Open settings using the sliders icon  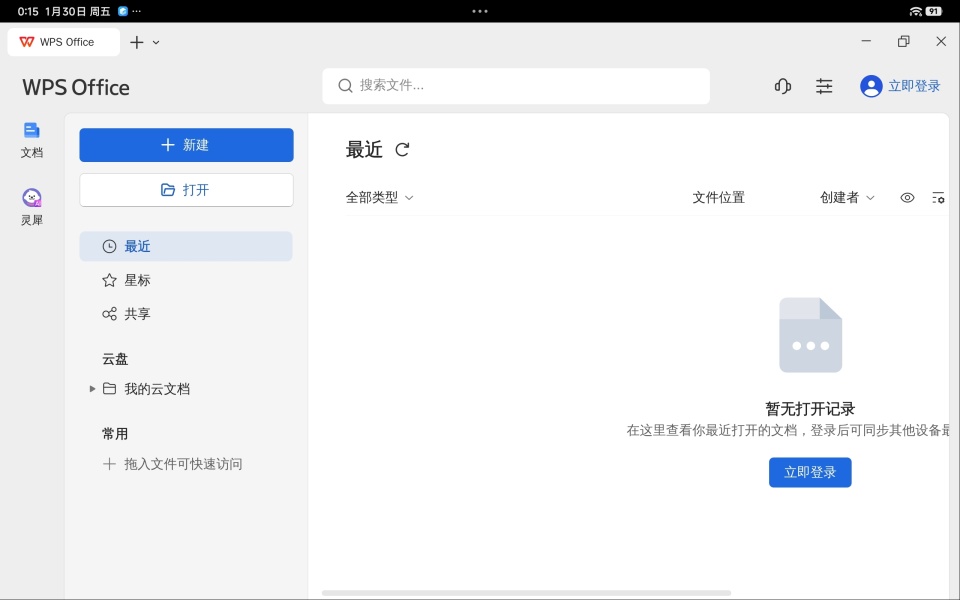coord(824,86)
